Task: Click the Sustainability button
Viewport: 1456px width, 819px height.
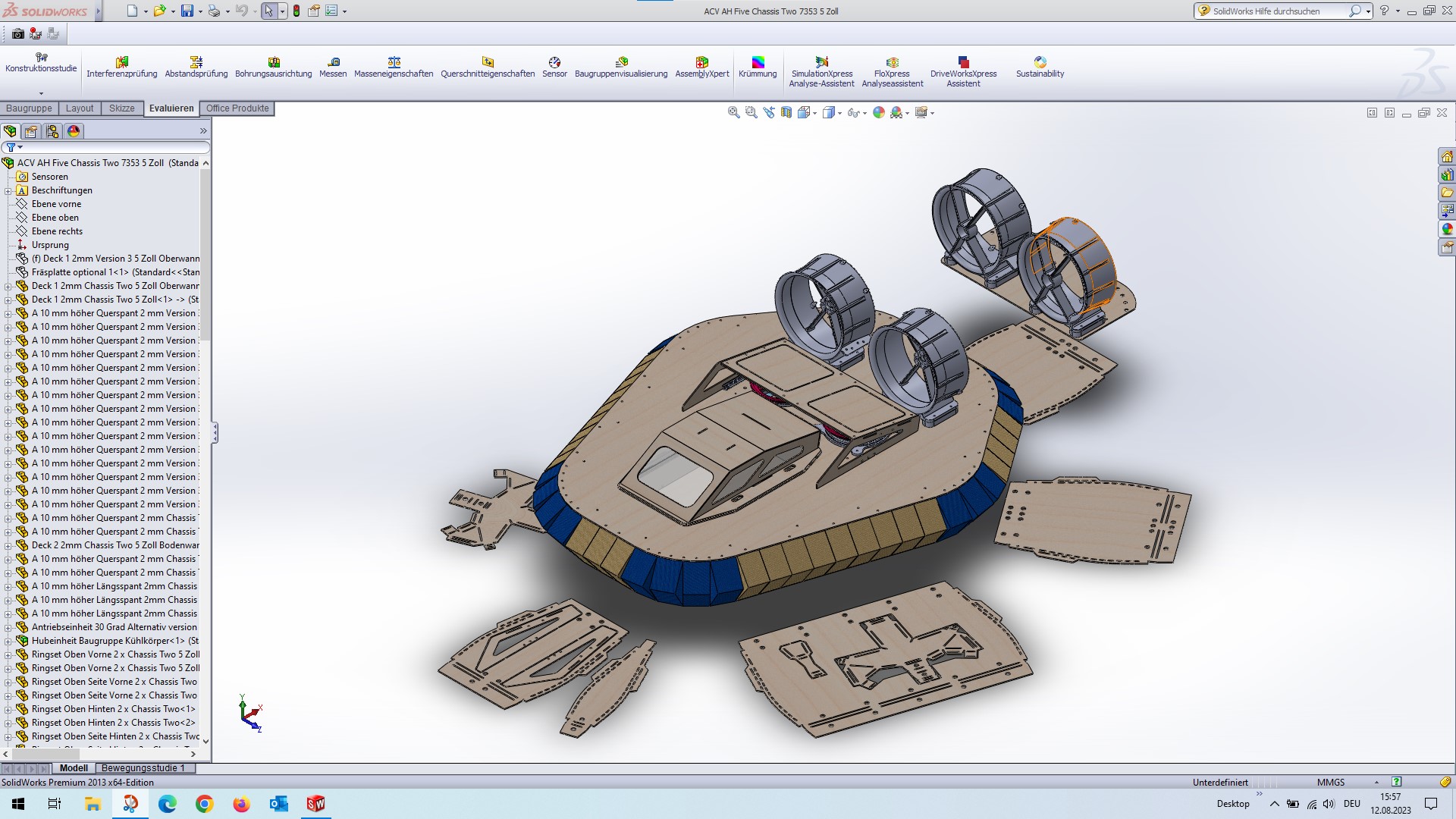Action: (1040, 67)
